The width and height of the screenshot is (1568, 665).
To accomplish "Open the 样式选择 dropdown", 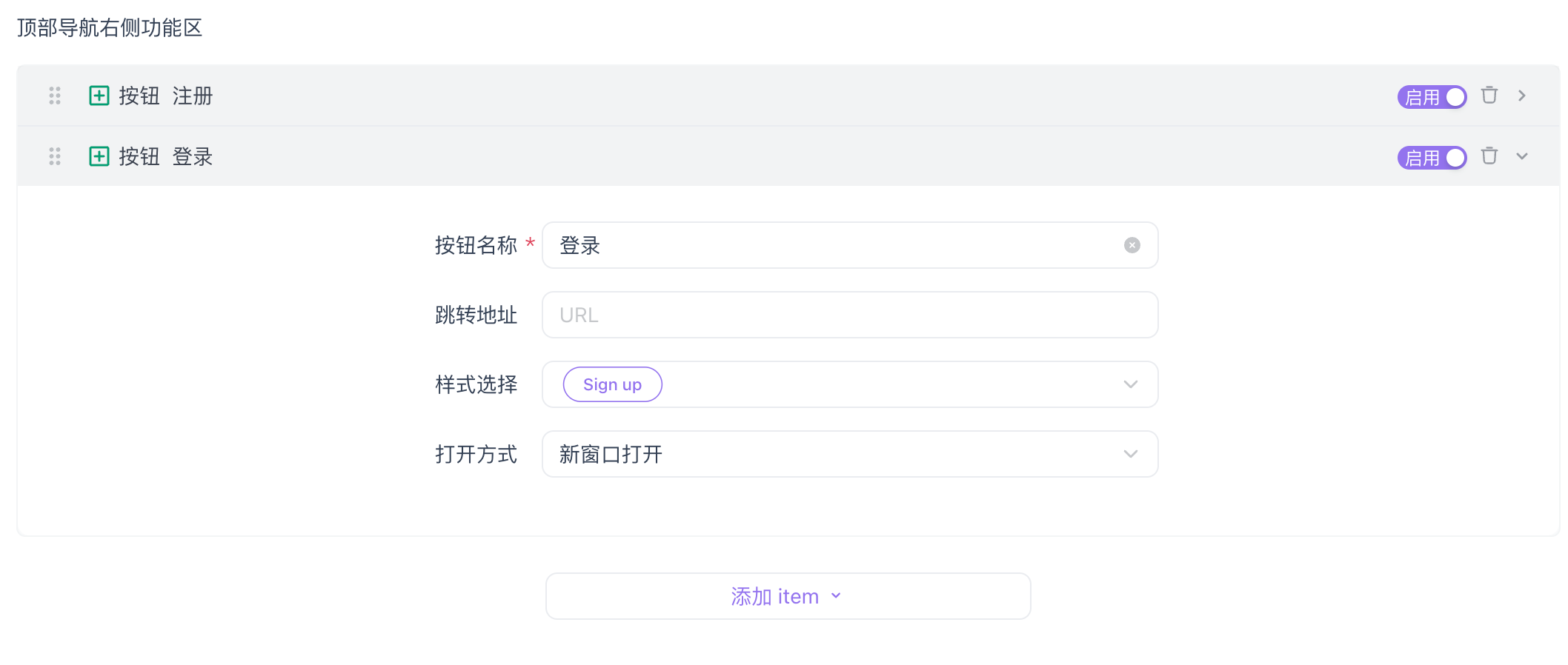I will (x=1130, y=384).
